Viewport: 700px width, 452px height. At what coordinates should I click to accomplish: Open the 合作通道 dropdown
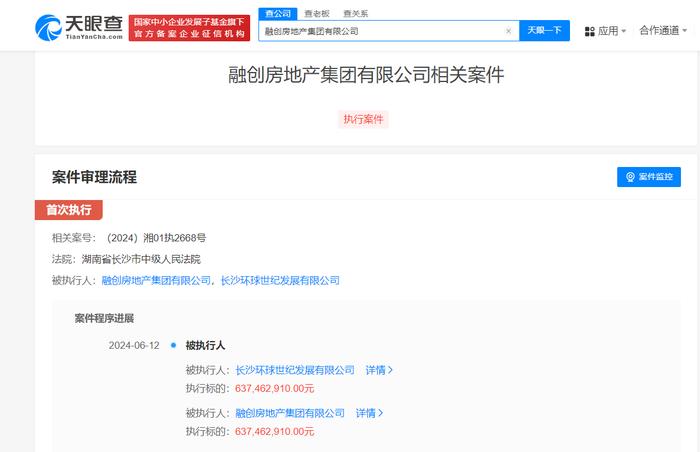tap(663, 30)
